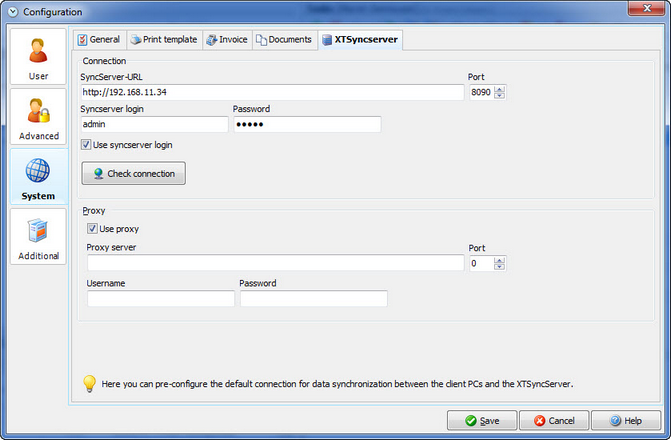The image size is (671, 440).
Task: Switch to the General tab
Action: coord(99,40)
